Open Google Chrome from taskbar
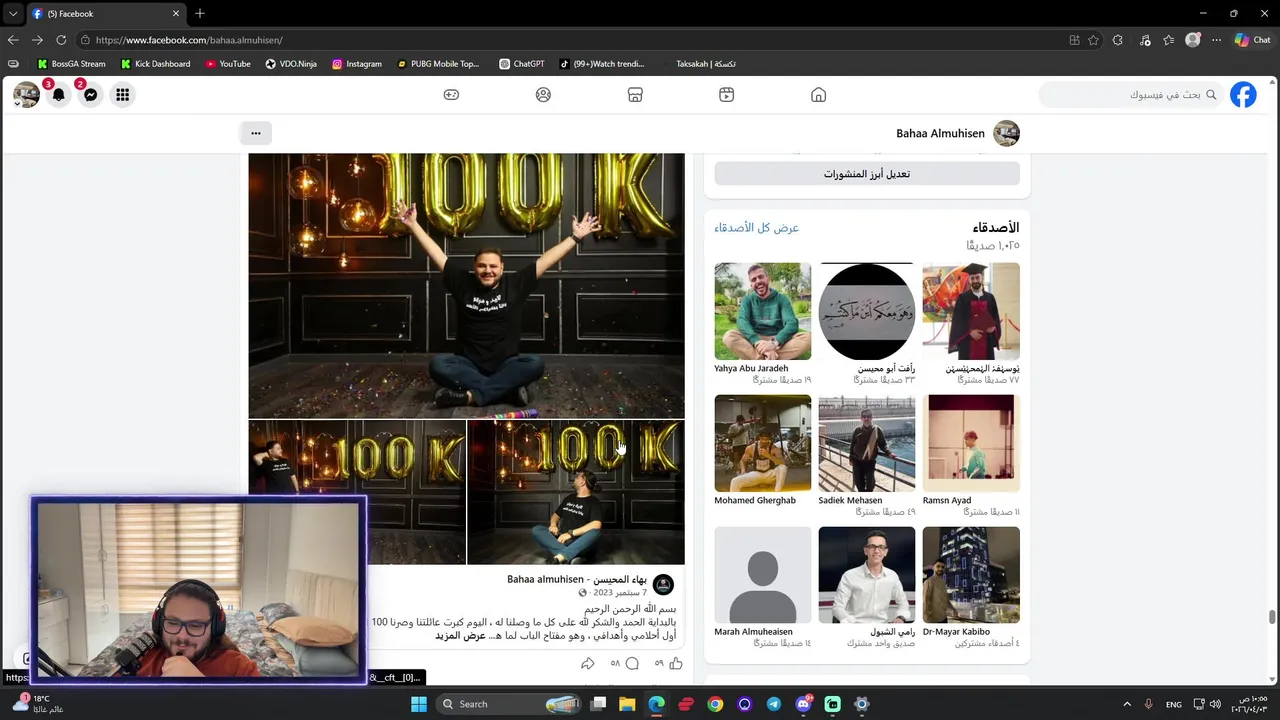 (715, 704)
